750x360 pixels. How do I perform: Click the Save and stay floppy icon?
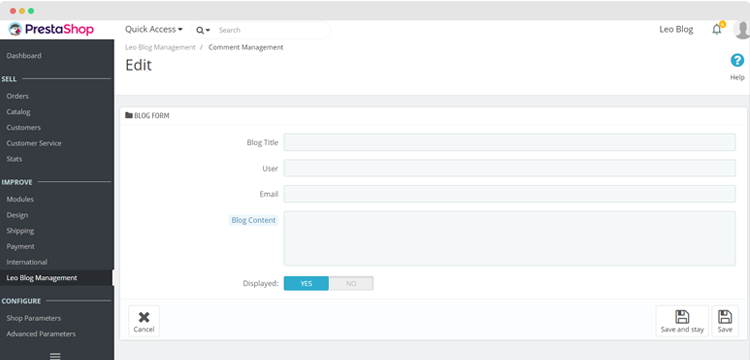(682, 317)
